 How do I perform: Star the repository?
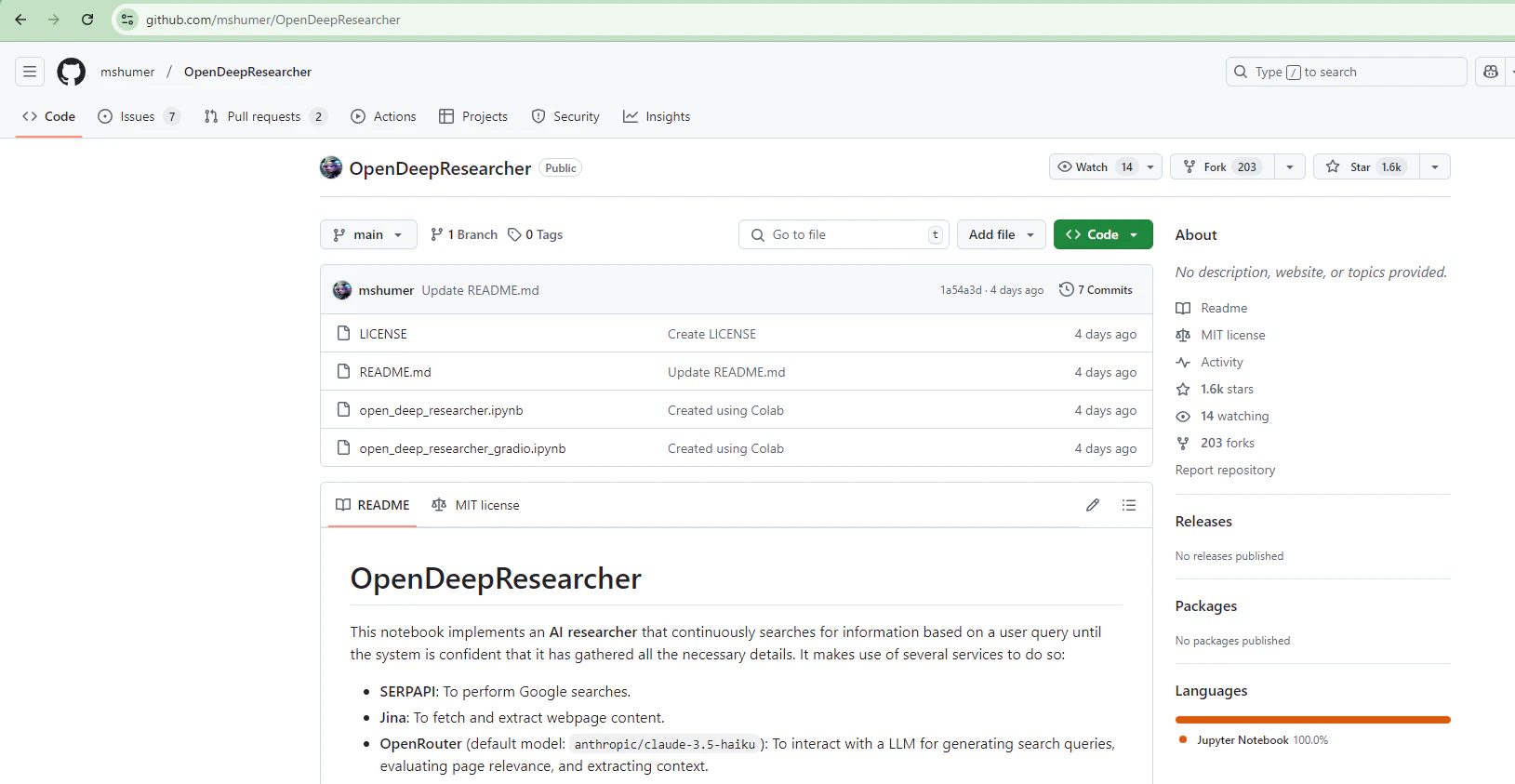[1366, 166]
